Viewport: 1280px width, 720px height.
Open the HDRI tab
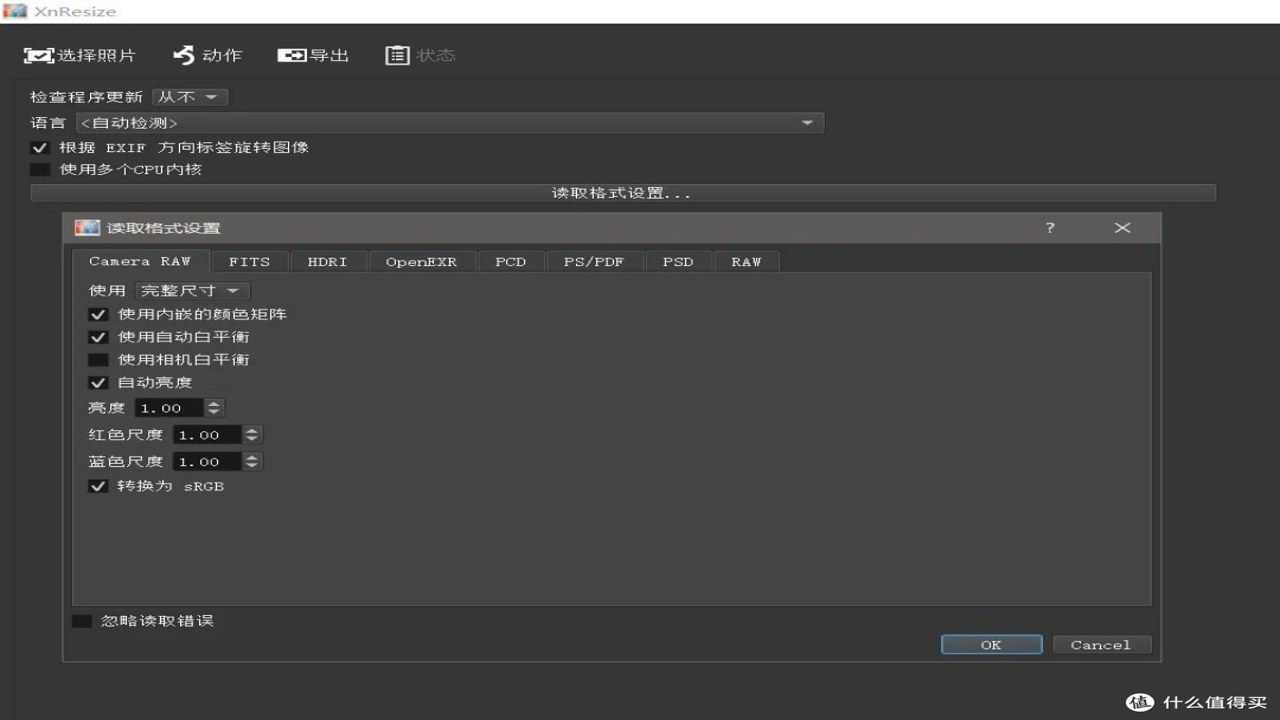328,262
